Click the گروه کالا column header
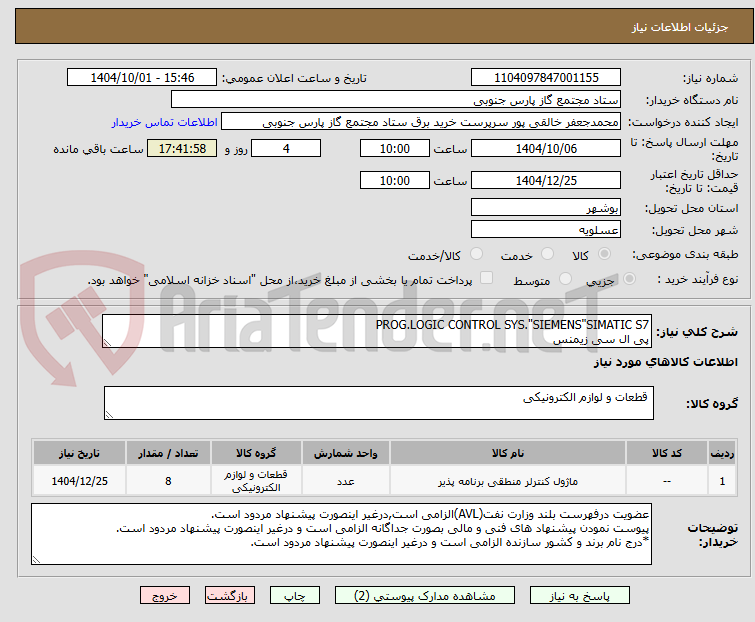 coord(256,453)
